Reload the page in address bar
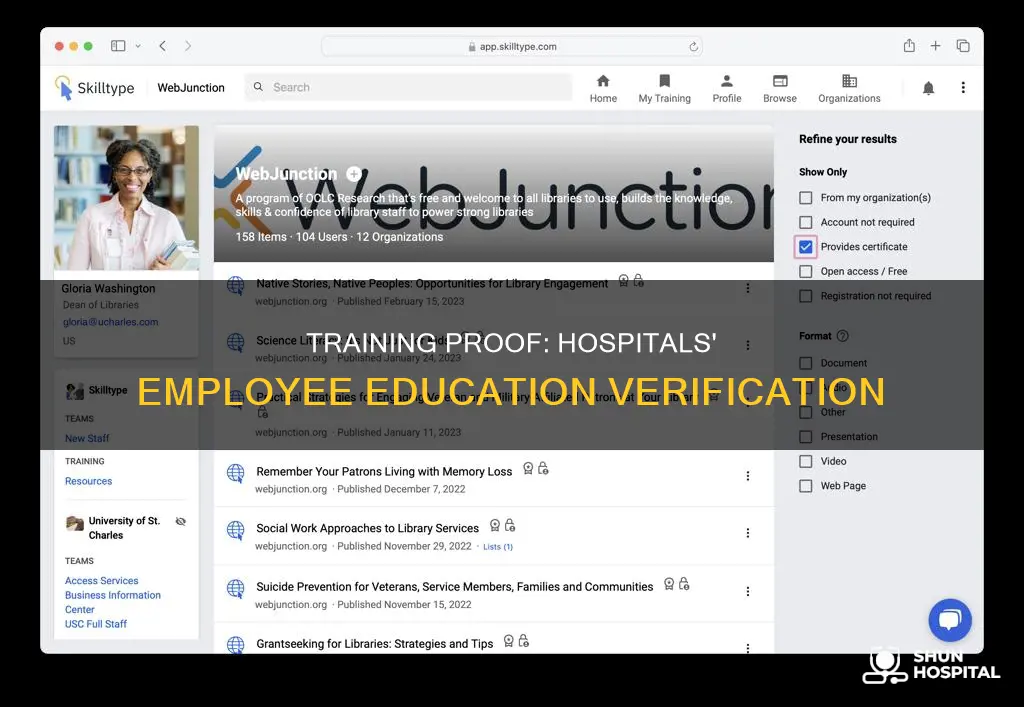 (693, 46)
